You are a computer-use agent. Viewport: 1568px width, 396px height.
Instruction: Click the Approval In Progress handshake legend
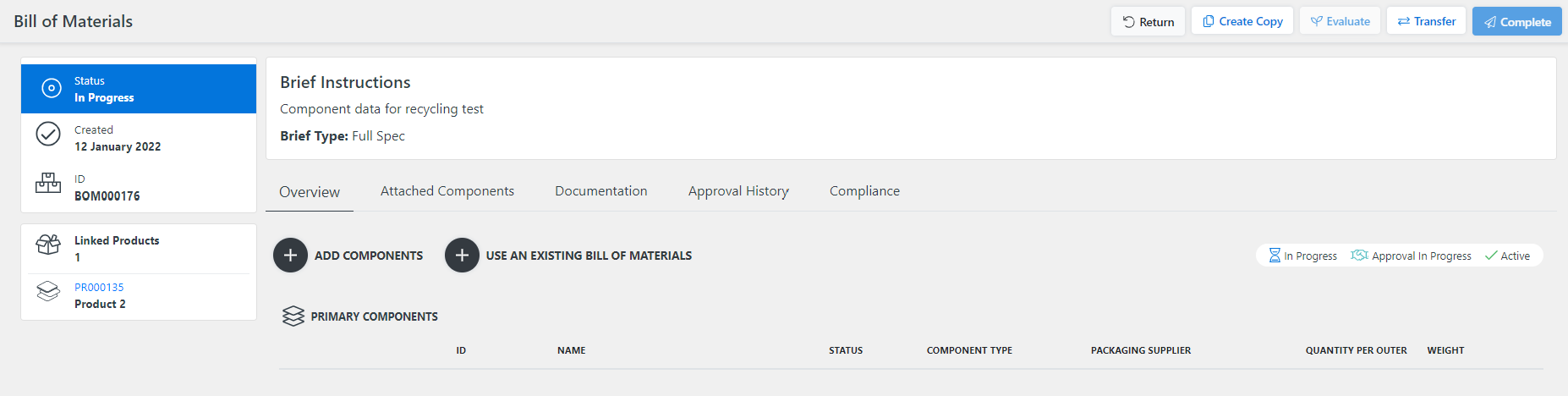click(x=1411, y=256)
